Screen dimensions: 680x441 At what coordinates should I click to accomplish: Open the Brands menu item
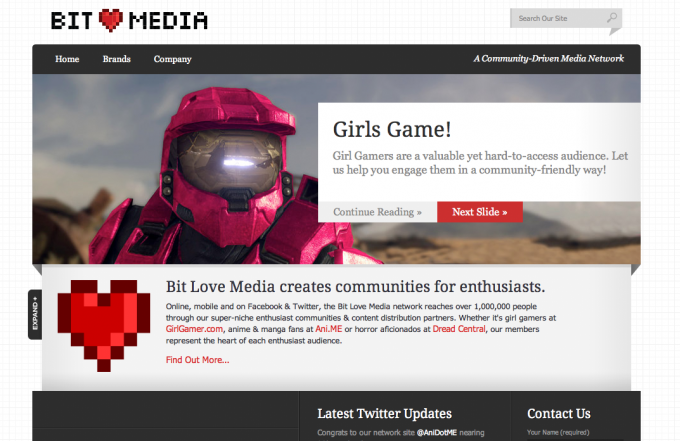tap(117, 59)
